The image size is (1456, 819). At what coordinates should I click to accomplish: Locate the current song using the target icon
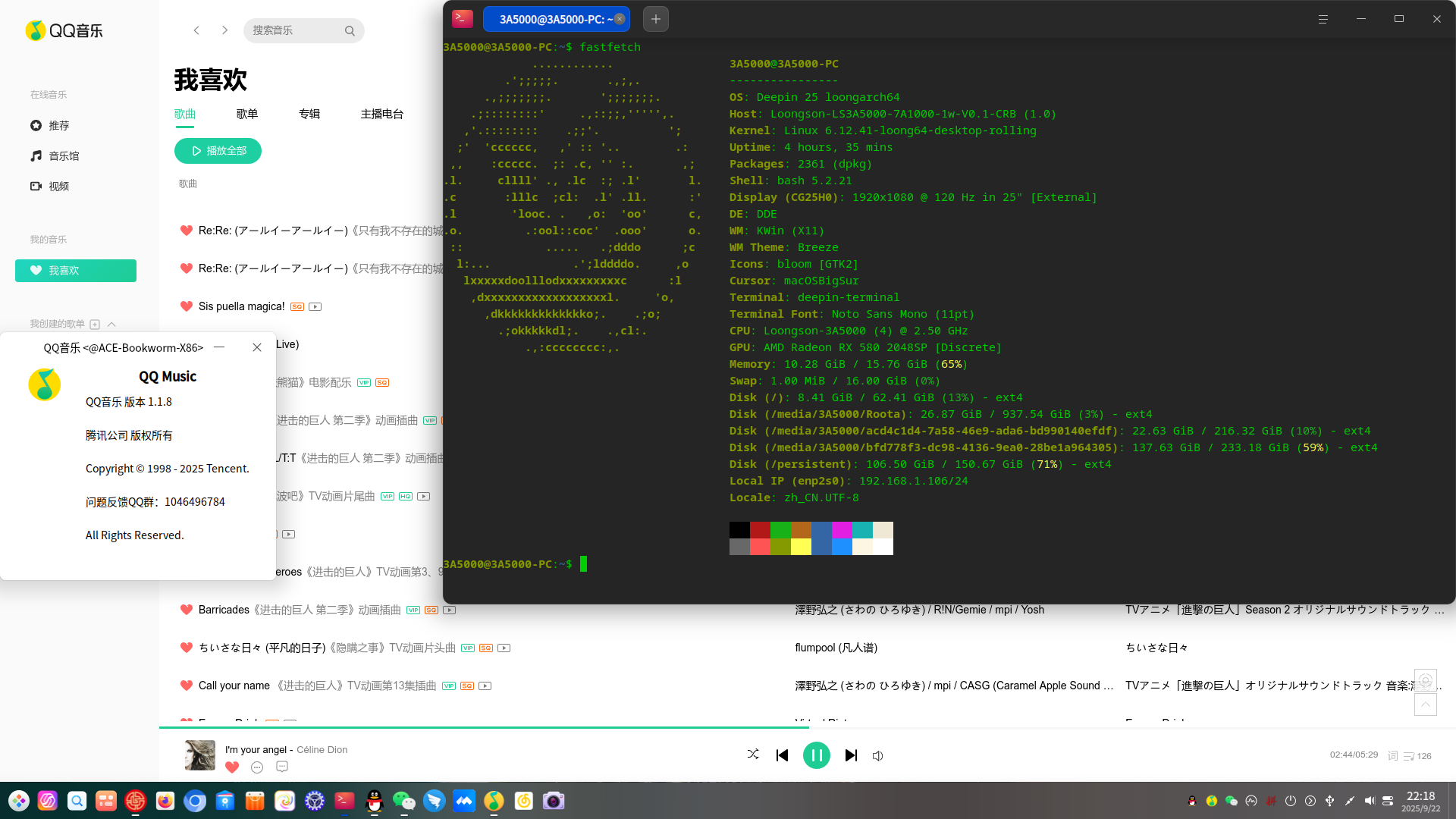tap(1426, 680)
